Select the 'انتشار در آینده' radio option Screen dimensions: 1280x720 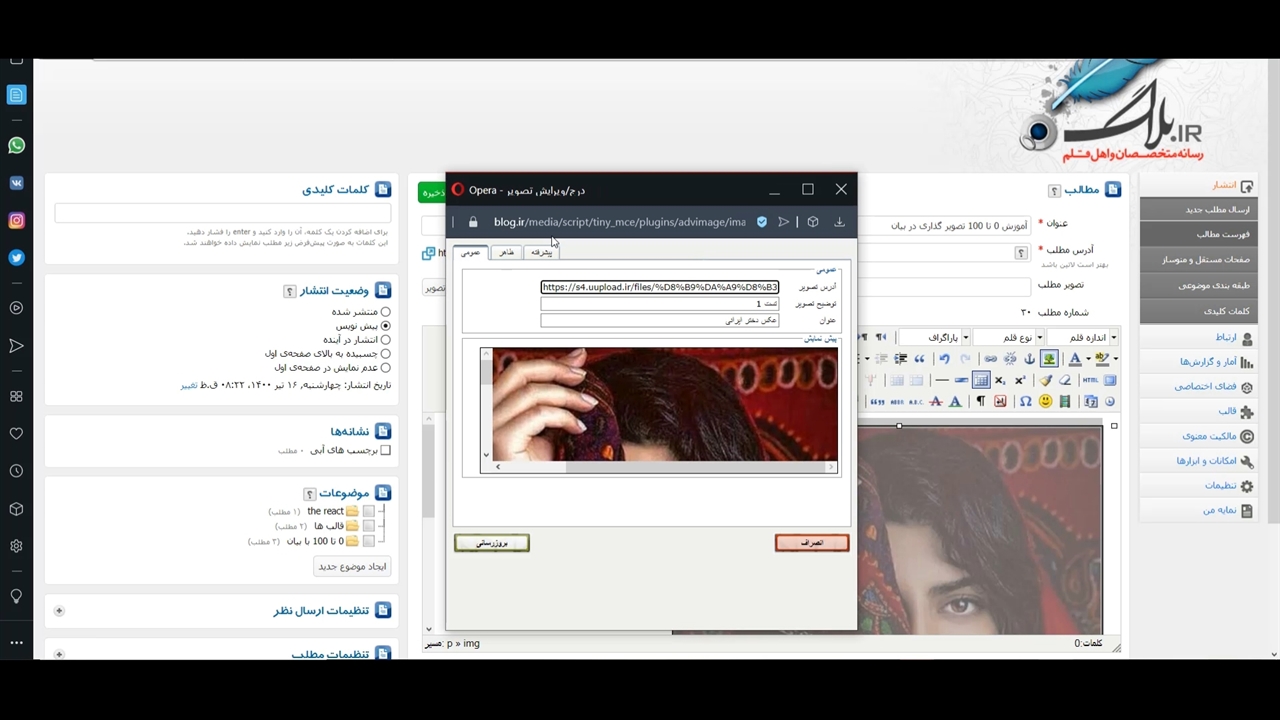[385, 340]
